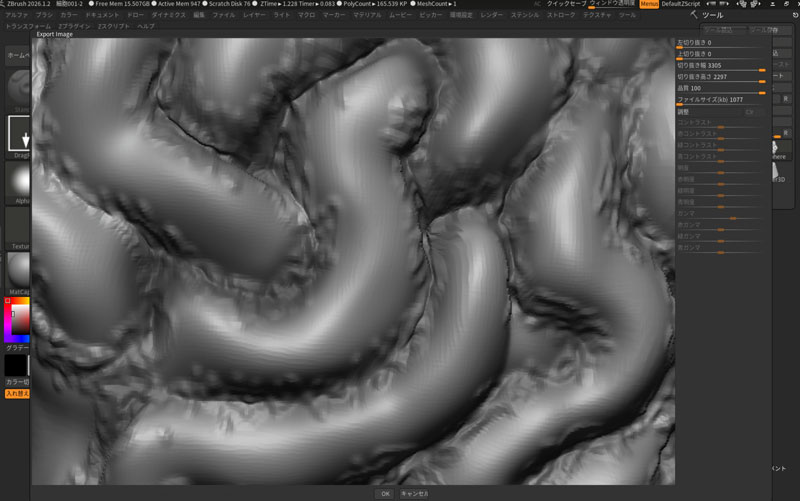Click the ツール palette icon
This screenshot has width=800, height=501.
click(693, 15)
